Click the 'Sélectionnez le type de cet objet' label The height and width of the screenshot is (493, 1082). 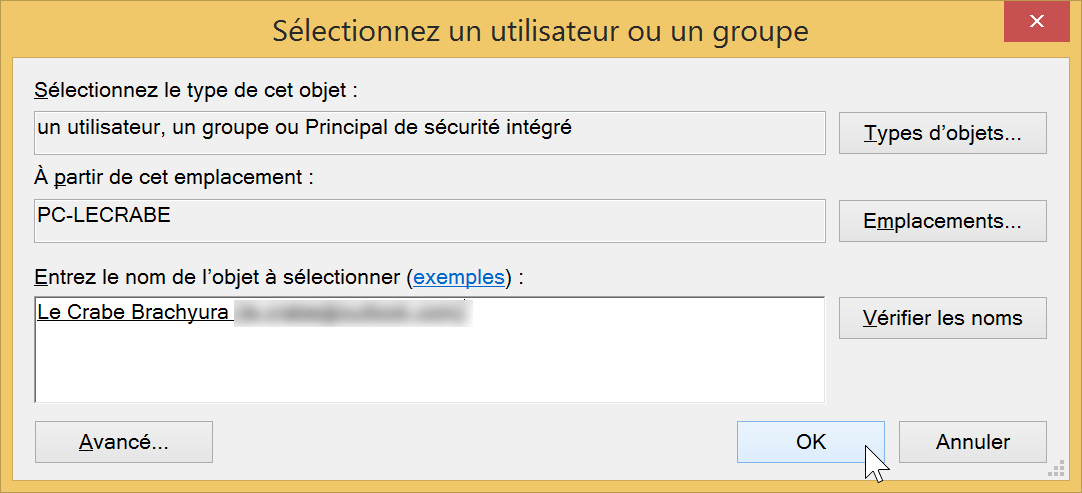(198, 90)
